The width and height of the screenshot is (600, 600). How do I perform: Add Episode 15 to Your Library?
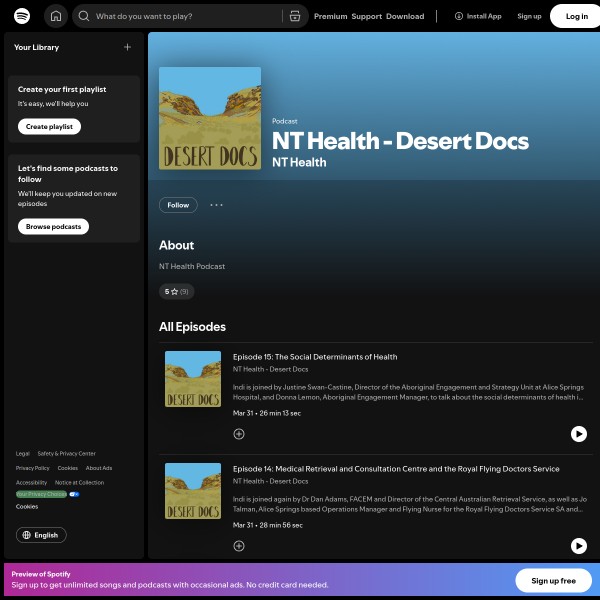239,434
